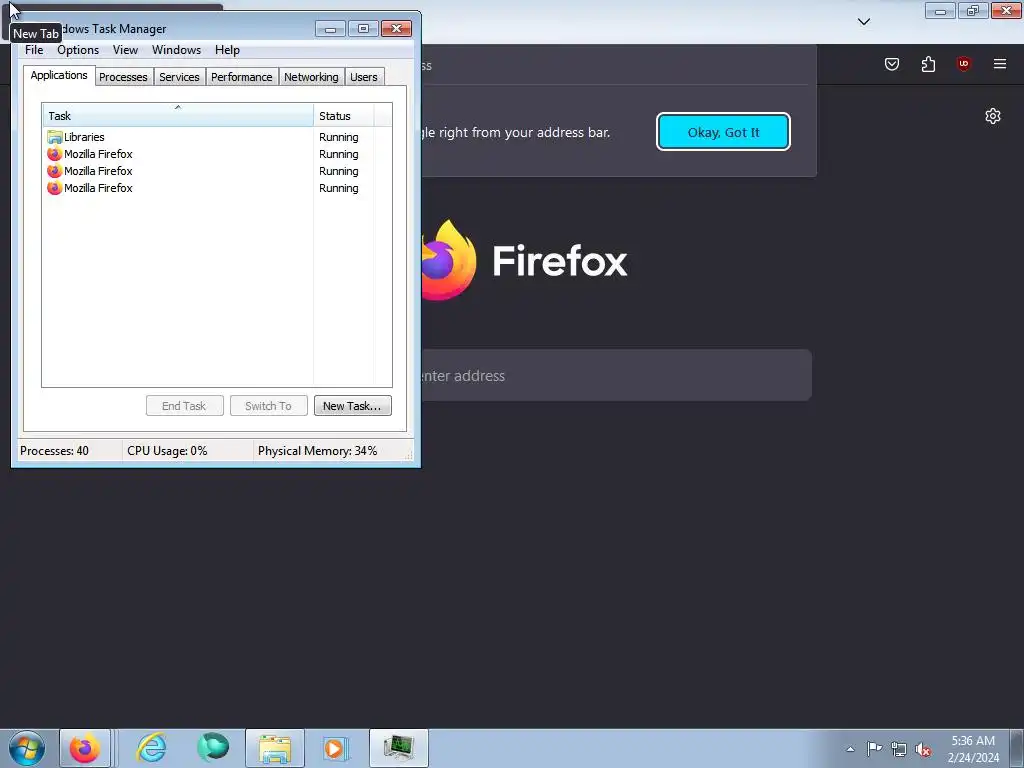Switch to the Users tab
Image resolution: width=1024 pixels, height=768 pixels.
[x=364, y=77]
